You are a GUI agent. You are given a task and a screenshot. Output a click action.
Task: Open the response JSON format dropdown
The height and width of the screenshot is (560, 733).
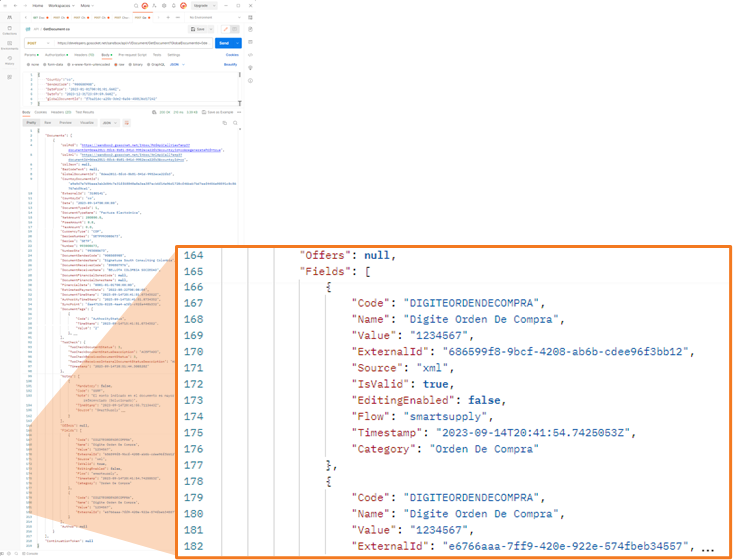(x=109, y=122)
